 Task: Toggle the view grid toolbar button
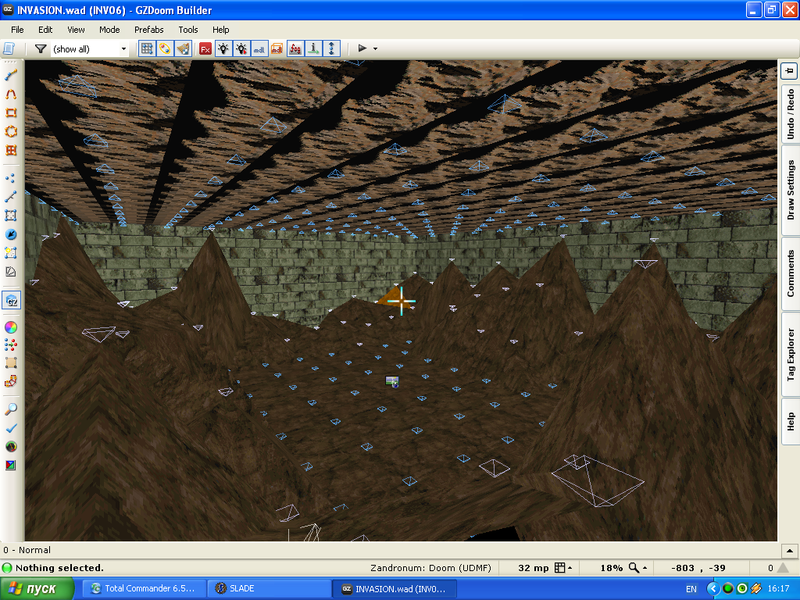pos(147,49)
